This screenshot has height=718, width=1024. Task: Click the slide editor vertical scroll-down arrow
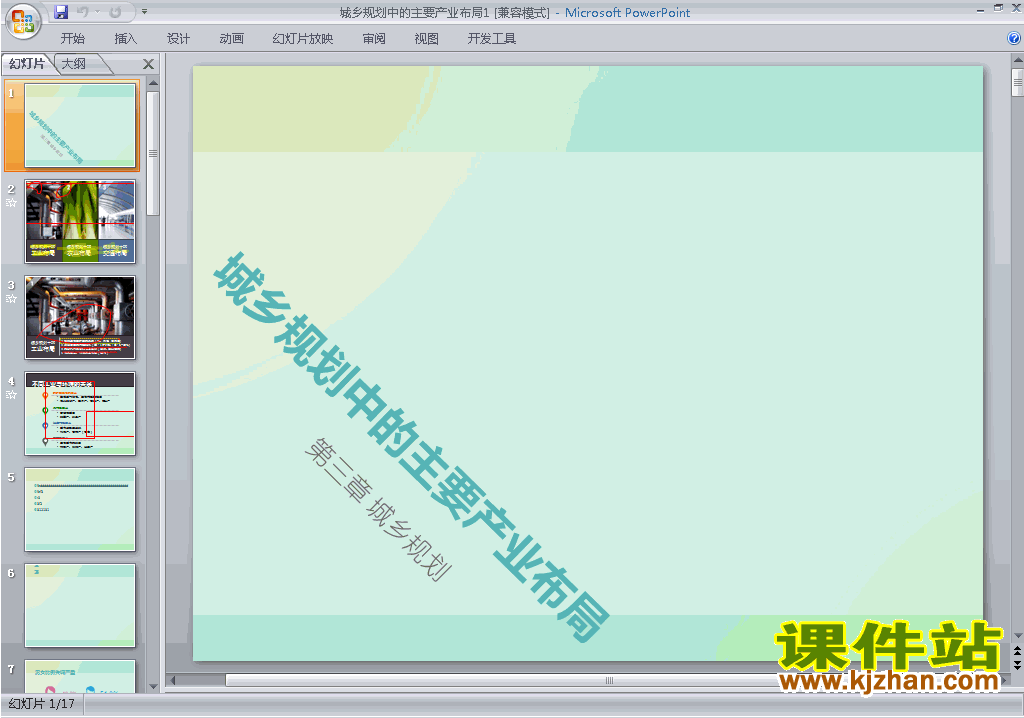(1017, 636)
